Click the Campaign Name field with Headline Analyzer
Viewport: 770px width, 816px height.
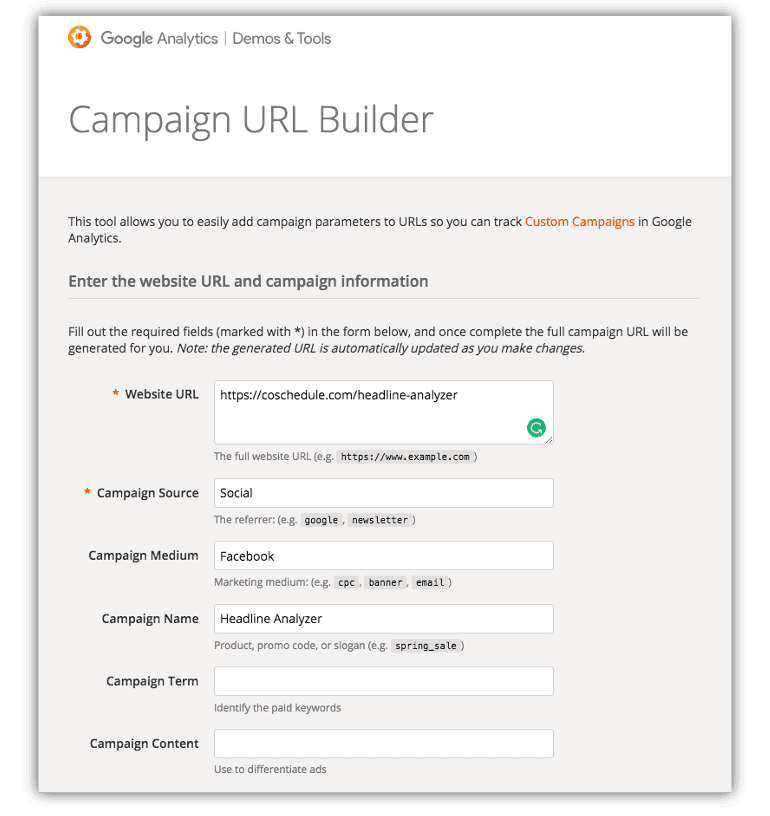(x=383, y=619)
